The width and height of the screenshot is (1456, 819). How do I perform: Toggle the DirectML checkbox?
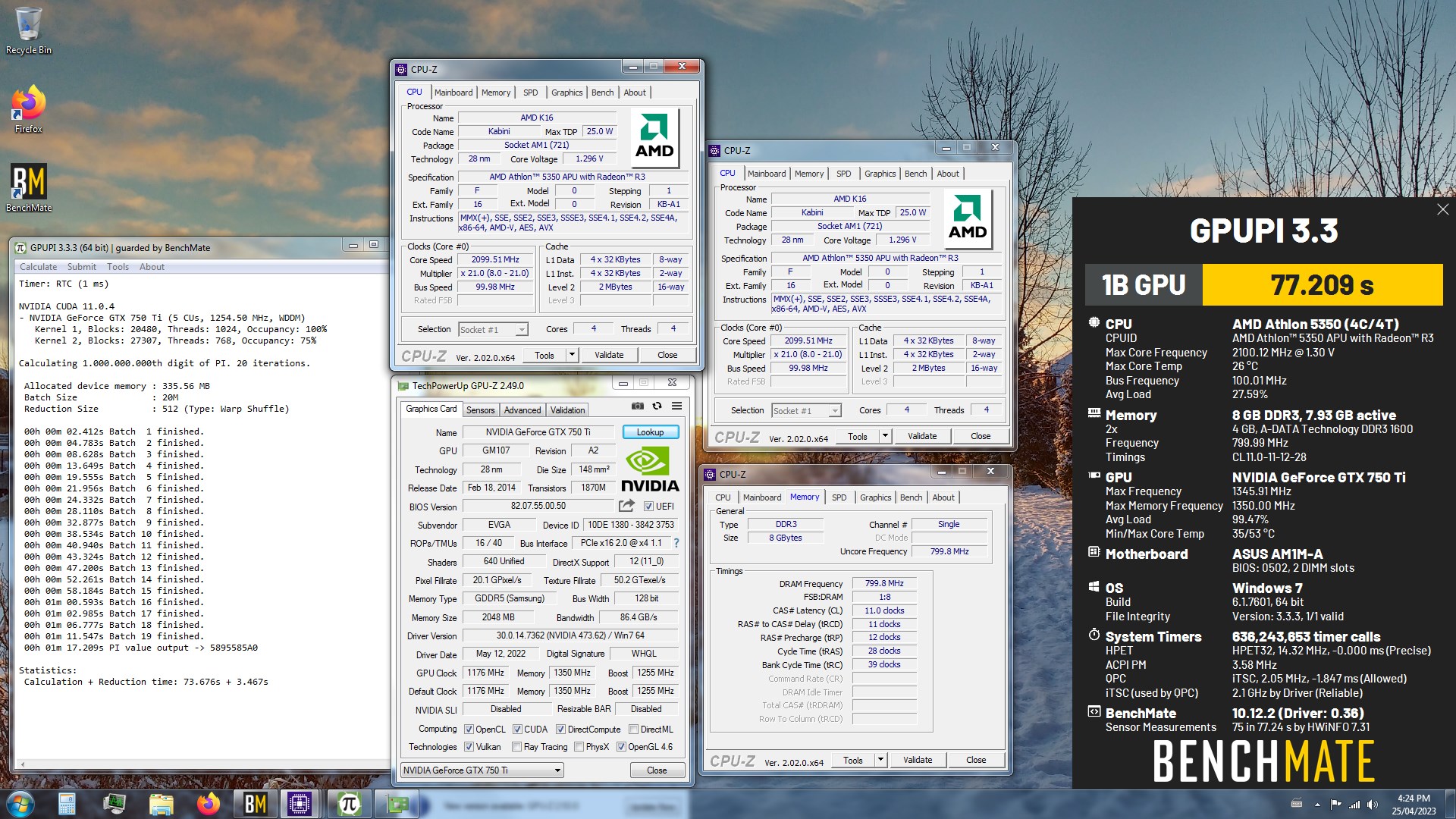click(633, 730)
